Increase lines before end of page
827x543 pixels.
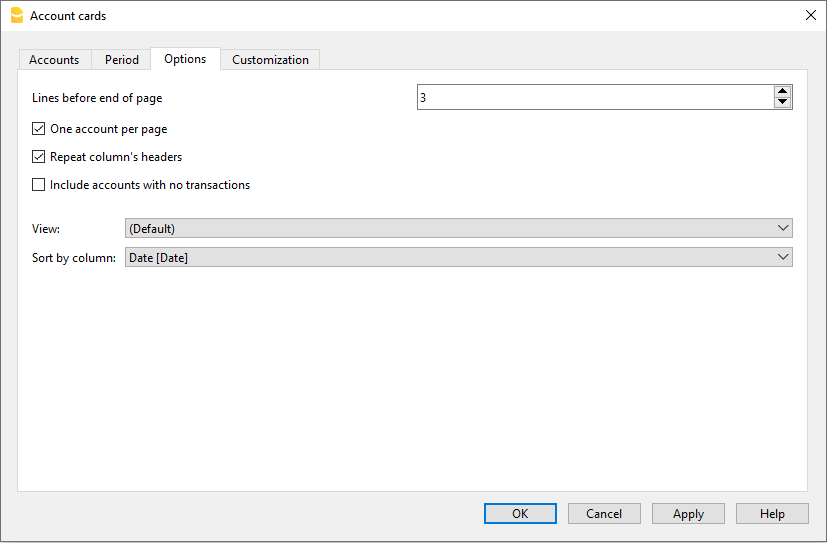pyautogui.click(x=783, y=91)
